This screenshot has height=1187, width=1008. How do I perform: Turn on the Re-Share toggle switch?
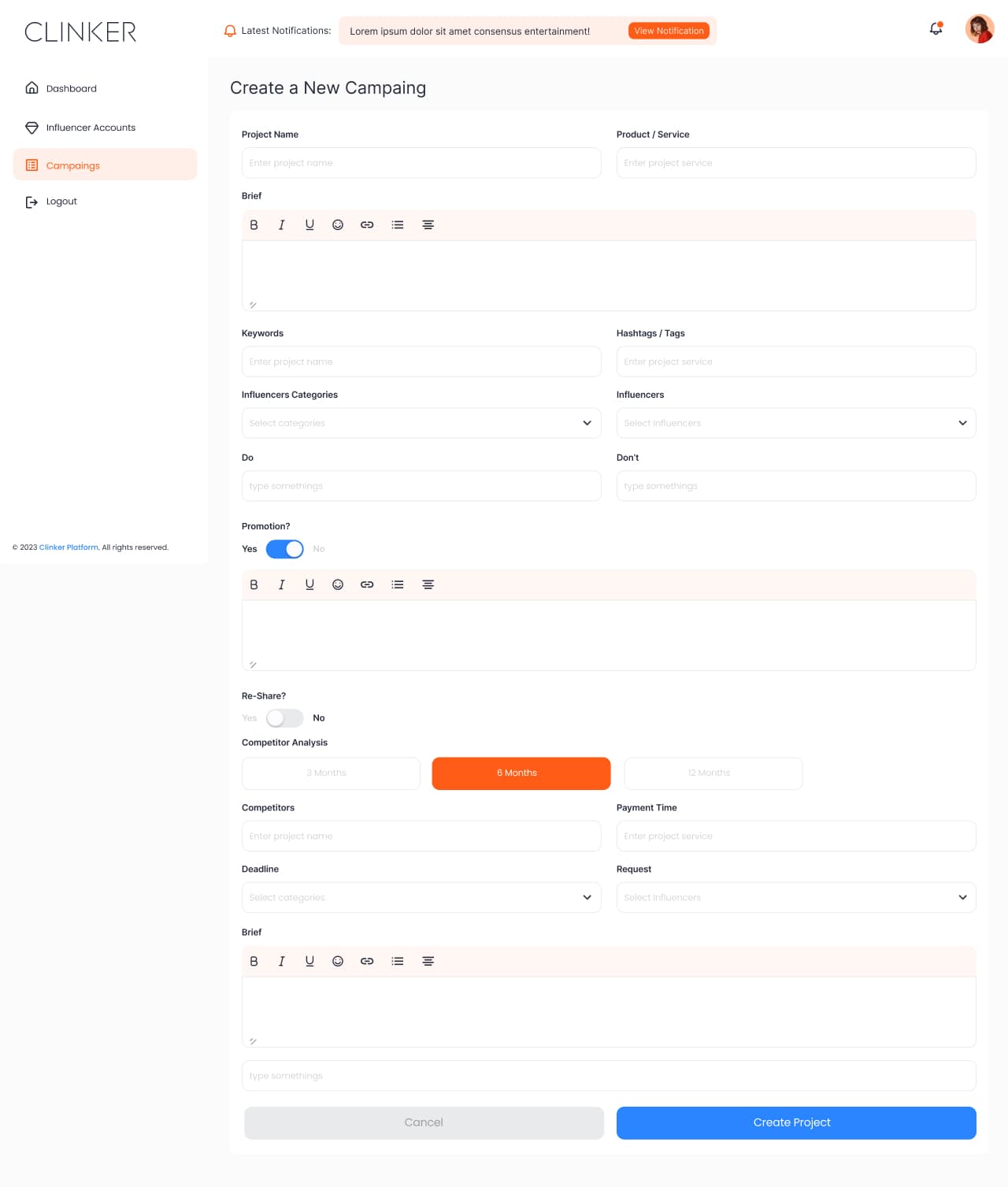[x=284, y=718]
